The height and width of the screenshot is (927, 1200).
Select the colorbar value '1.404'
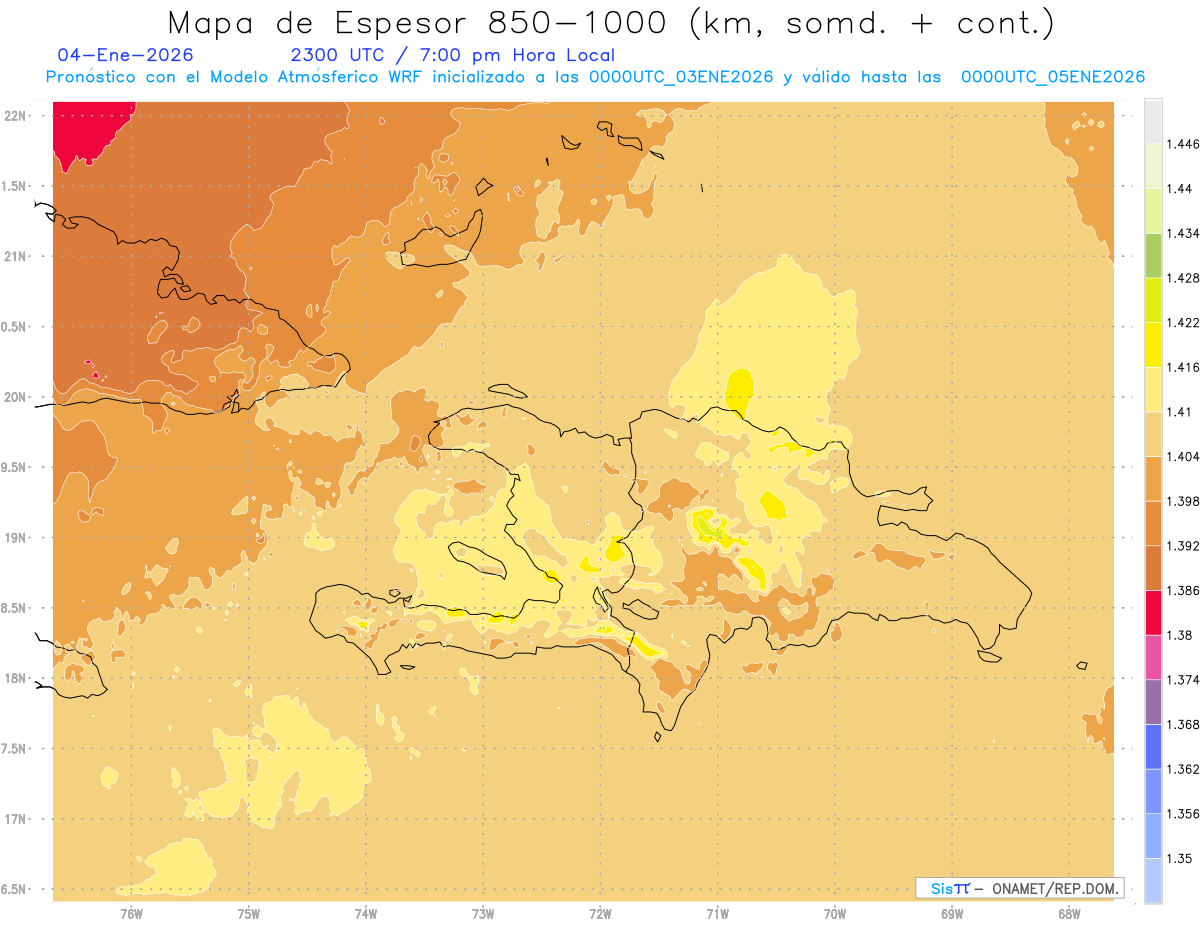1183,456
